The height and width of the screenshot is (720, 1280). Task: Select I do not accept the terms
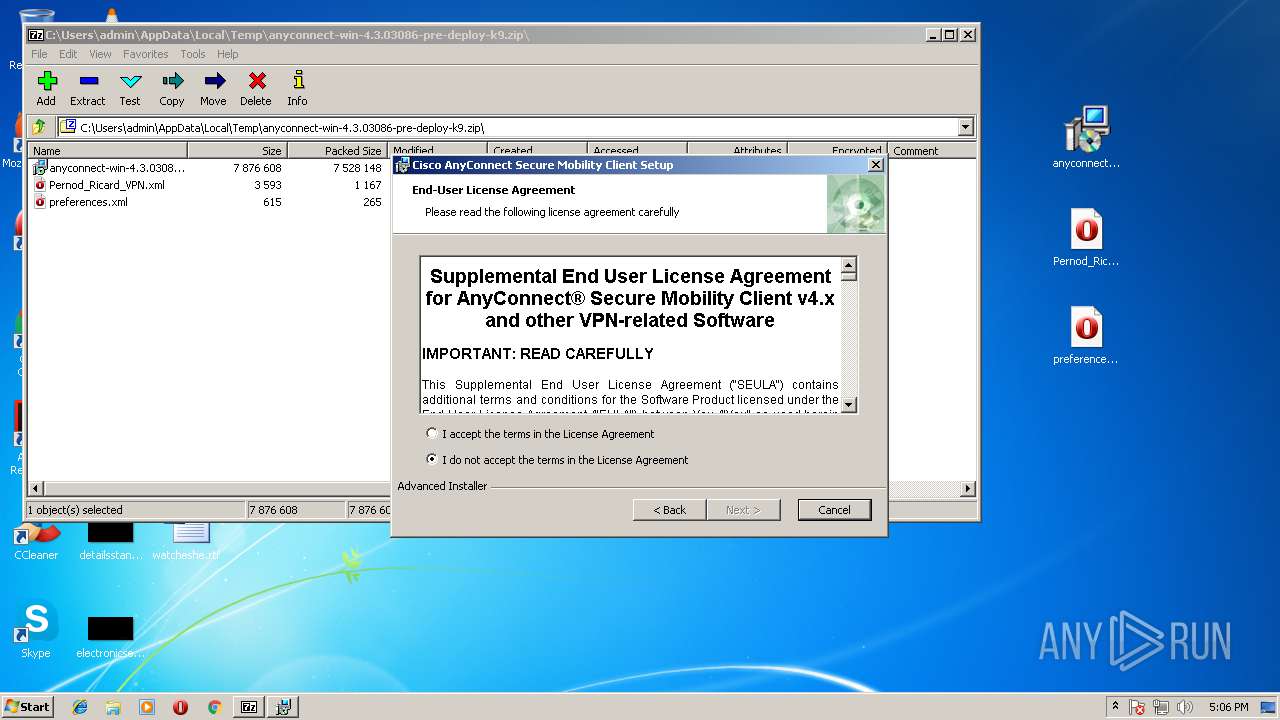[558, 460]
